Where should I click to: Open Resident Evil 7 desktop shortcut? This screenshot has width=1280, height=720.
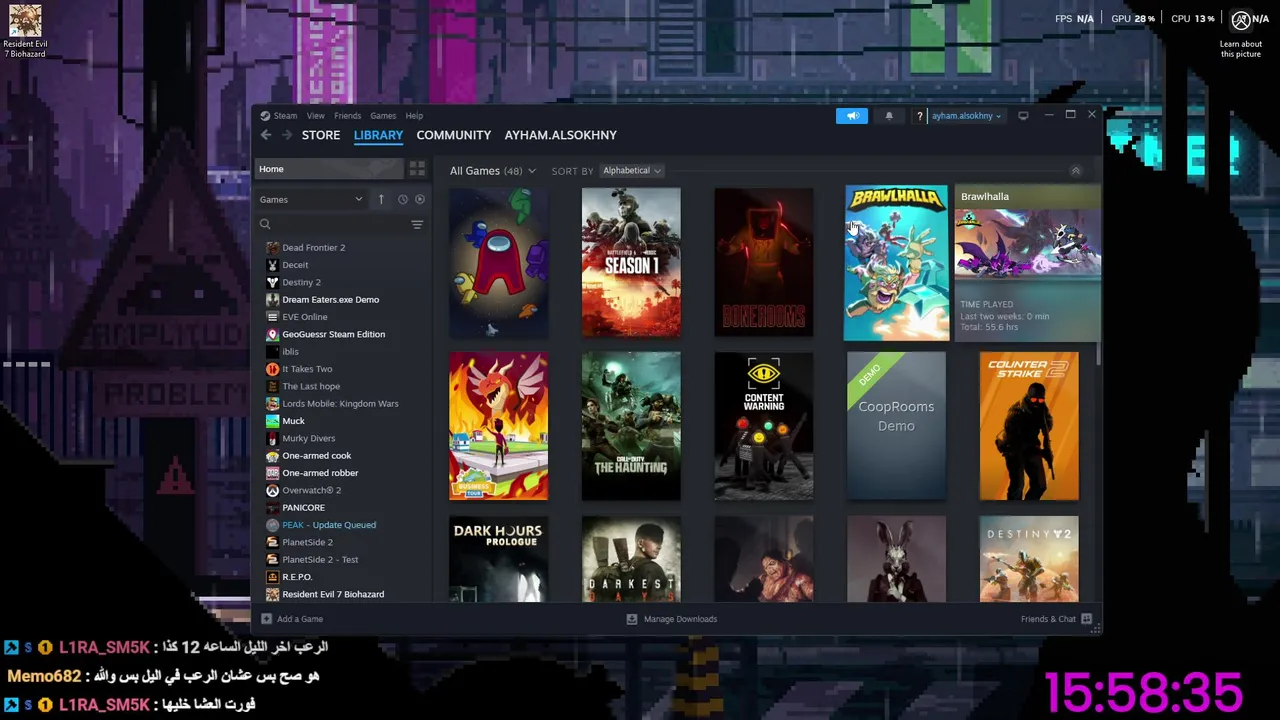pyautogui.click(x=25, y=30)
